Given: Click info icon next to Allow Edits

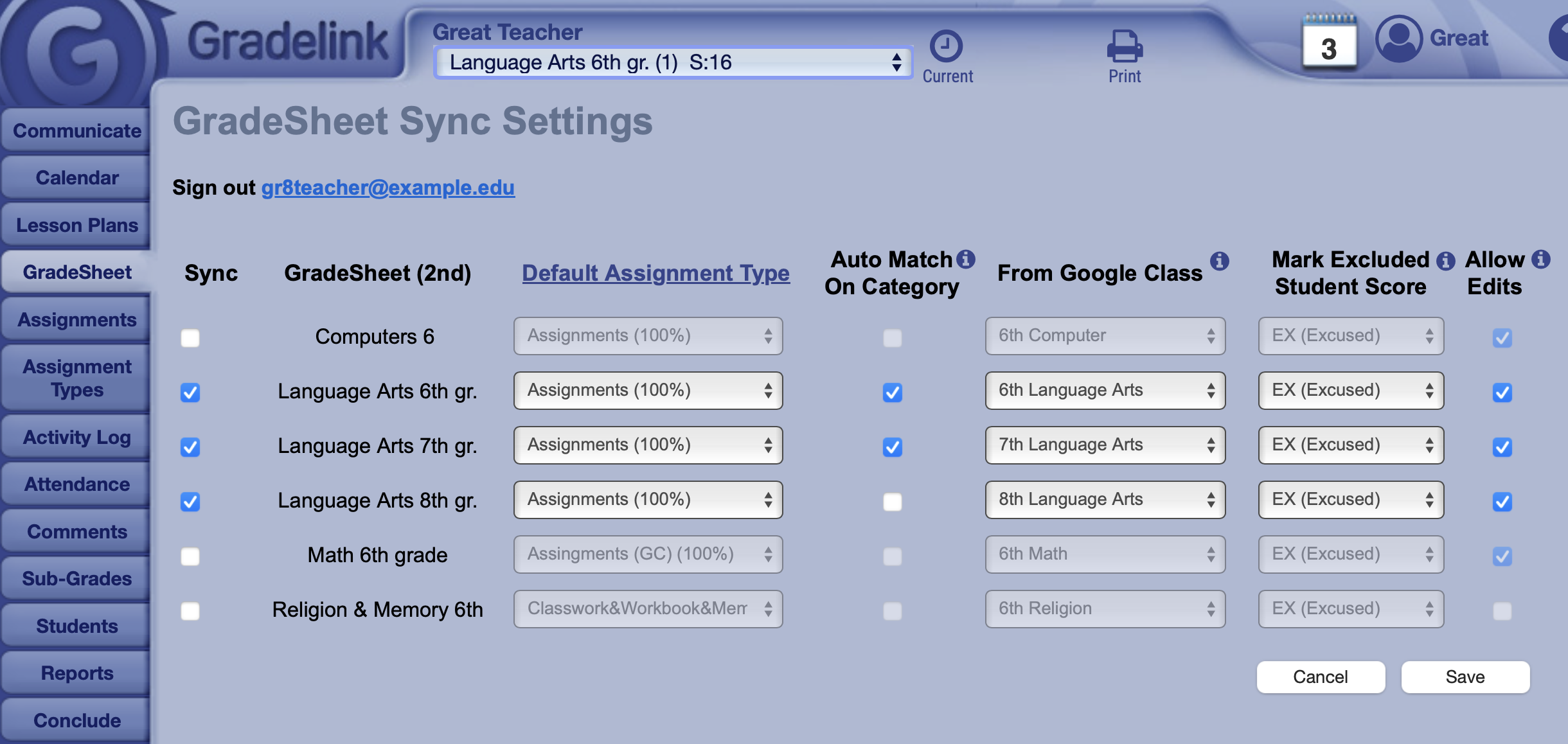Looking at the screenshot, I should (1540, 259).
